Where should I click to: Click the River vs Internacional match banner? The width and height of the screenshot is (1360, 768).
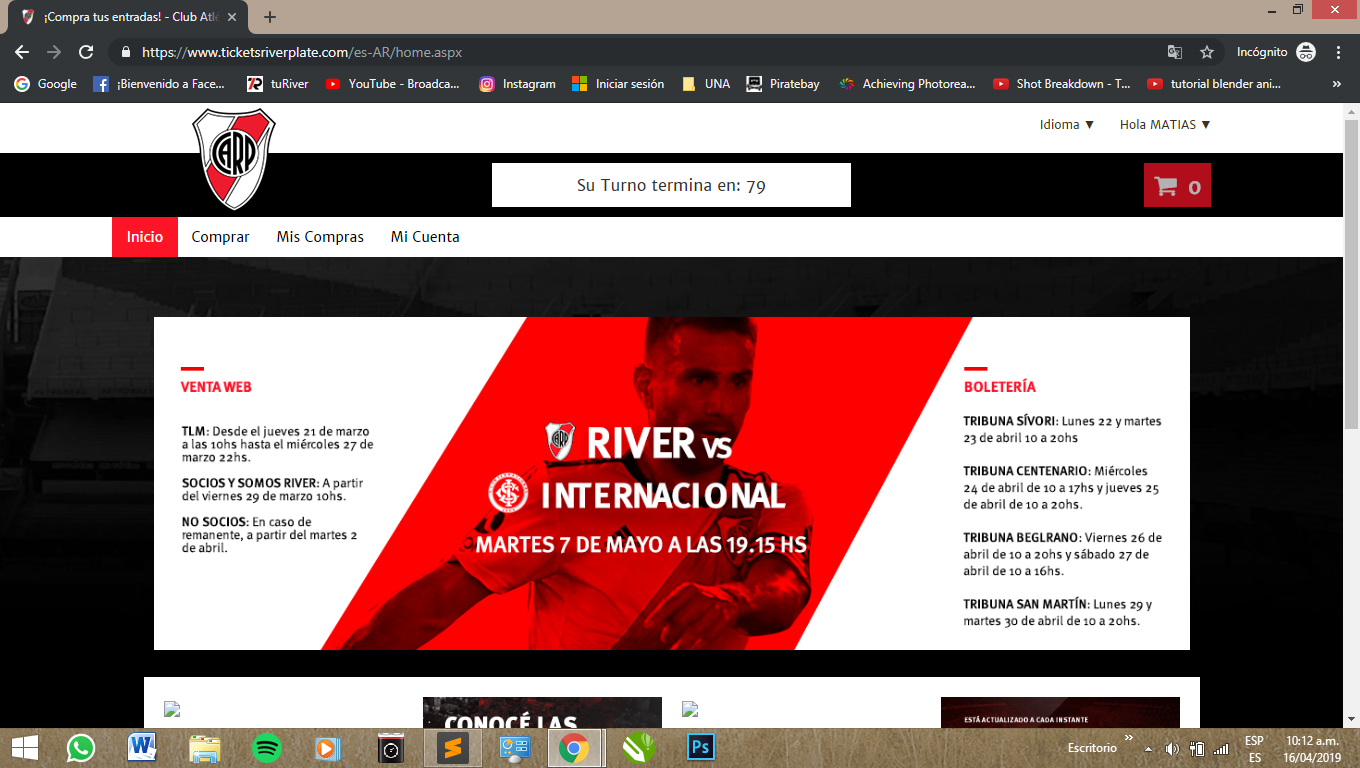[672, 483]
